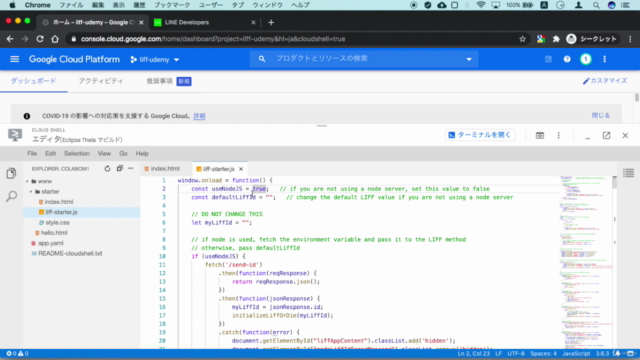Open Chrome three-dot menu
The height and width of the screenshot is (360, 640).
click(630, 39)
